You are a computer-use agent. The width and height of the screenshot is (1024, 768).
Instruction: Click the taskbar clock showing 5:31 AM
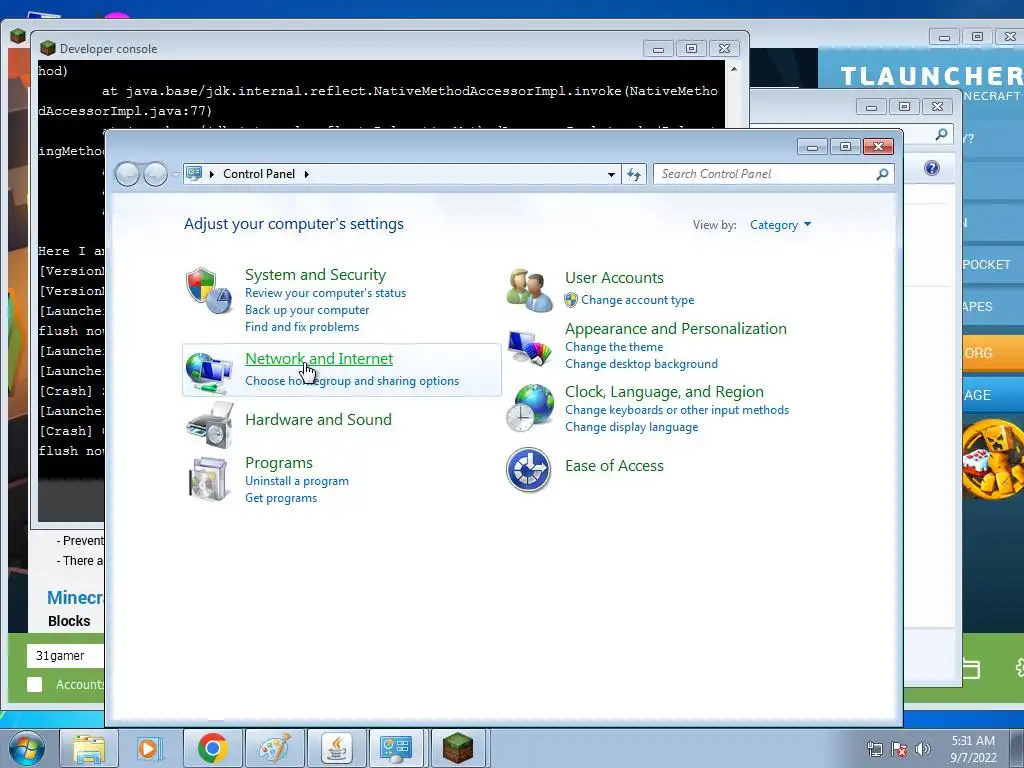973,749
